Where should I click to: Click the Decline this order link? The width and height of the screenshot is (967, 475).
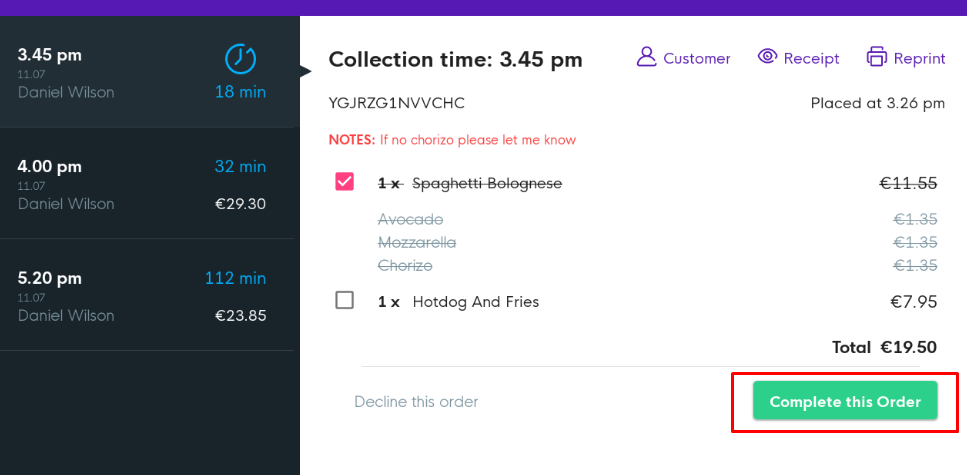[x=416, y=402]
